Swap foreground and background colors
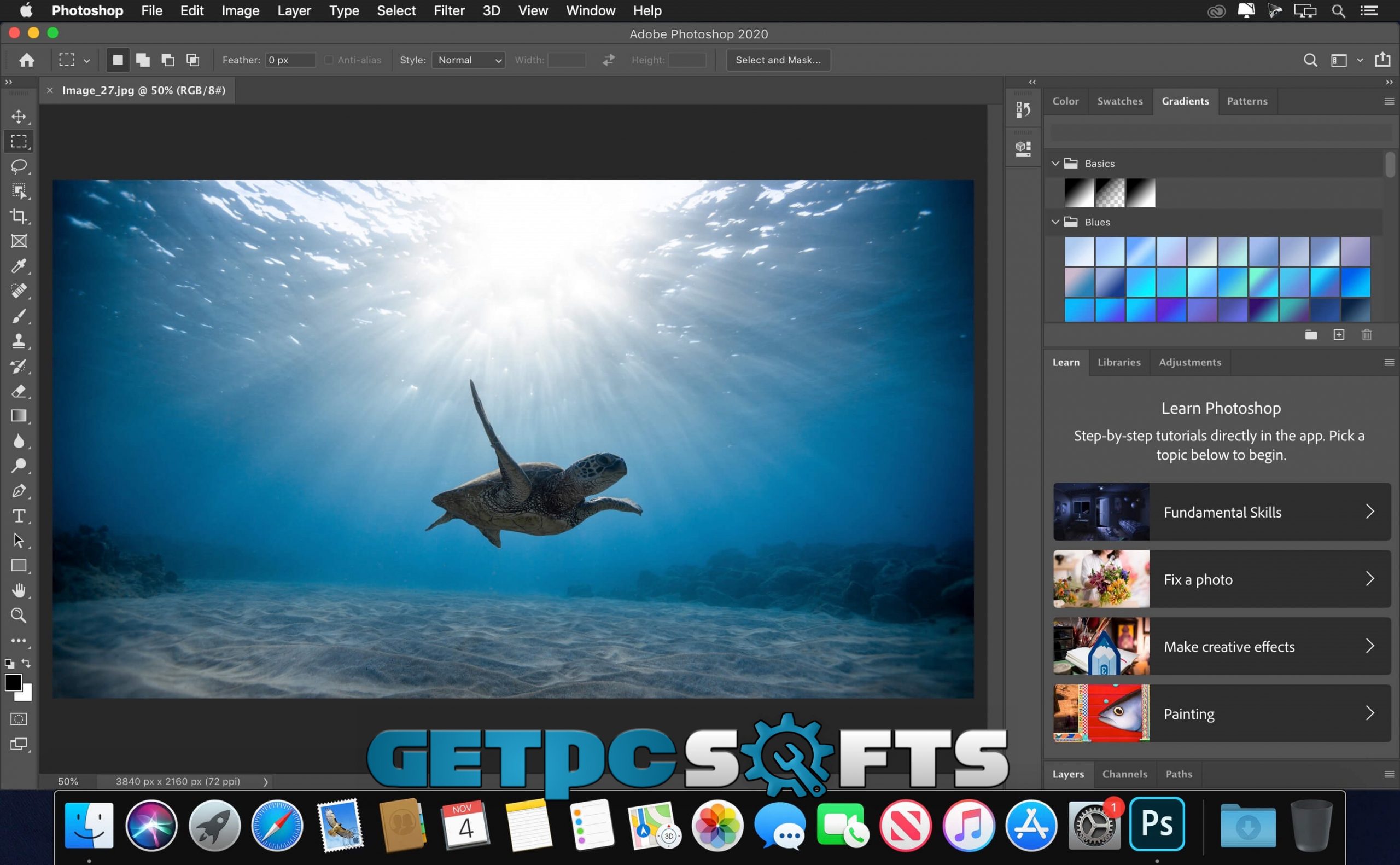This screenshot has width=1400, height=865. pos(26,663)
